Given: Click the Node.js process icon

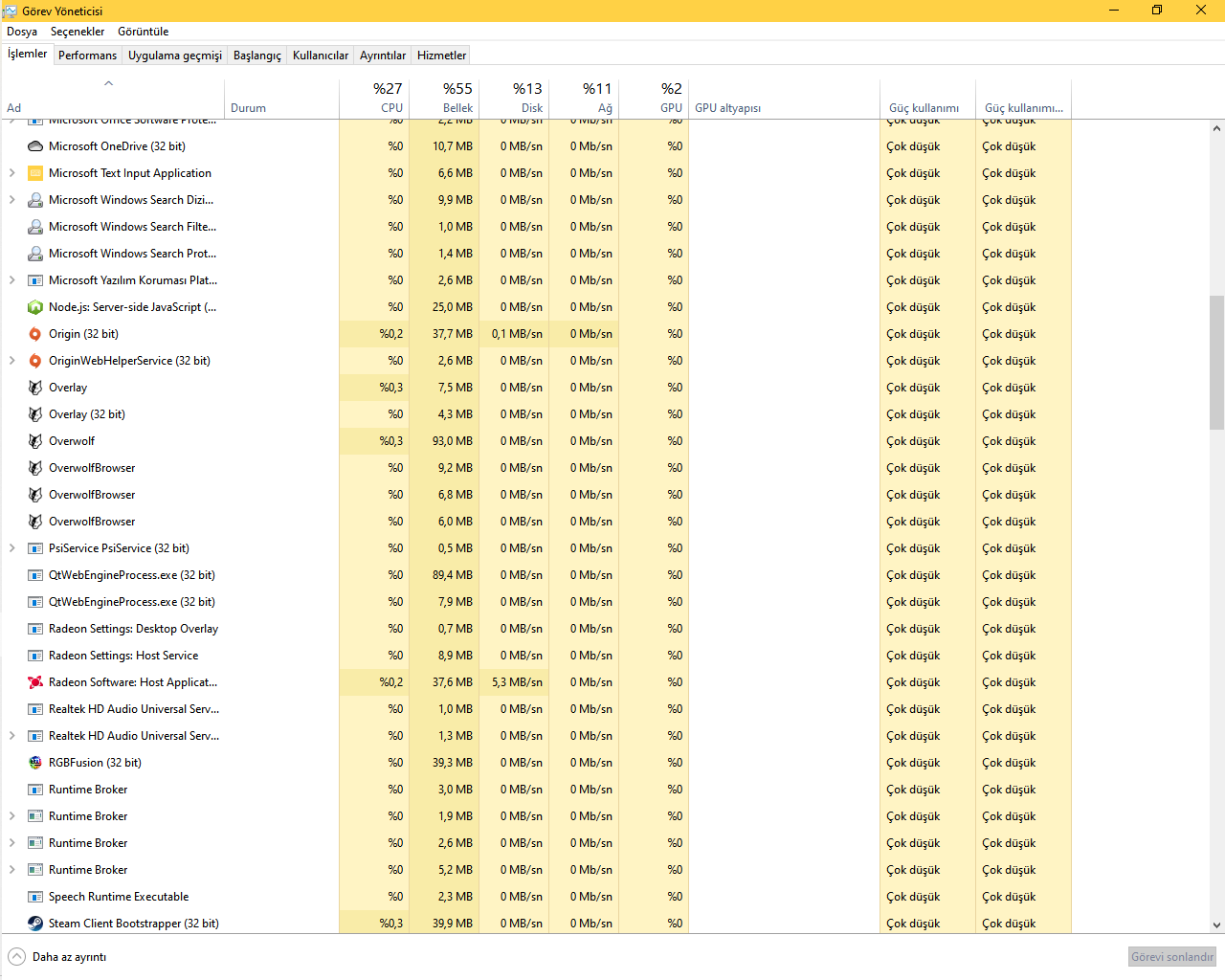Looking at the screenshot, I should click(x=35, y=307).
